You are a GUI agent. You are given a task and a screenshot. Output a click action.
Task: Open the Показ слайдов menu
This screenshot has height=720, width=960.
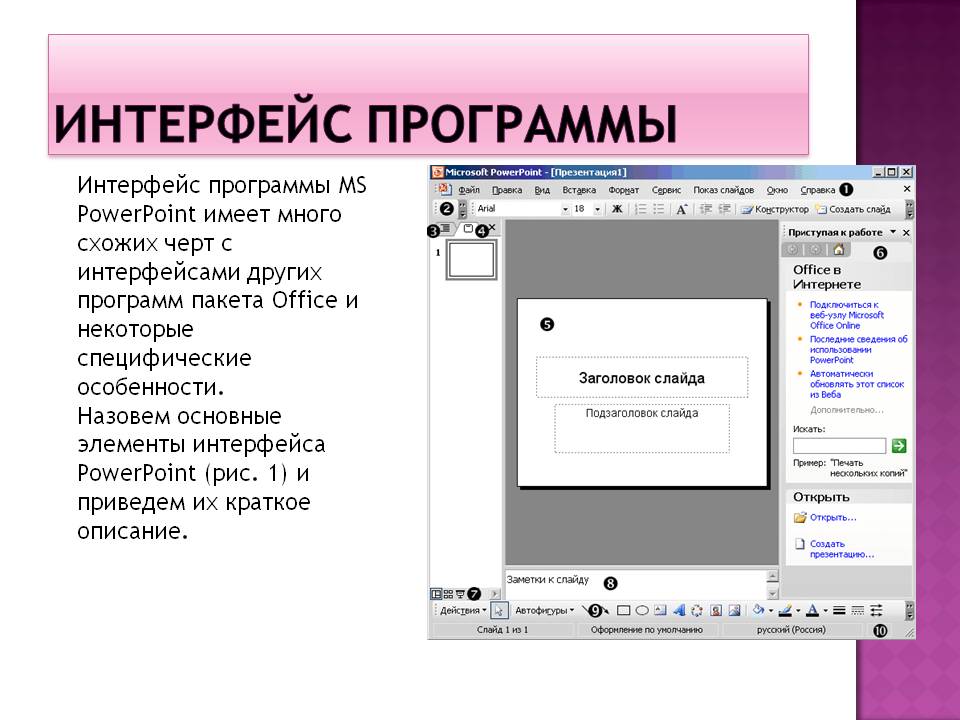point(723,189)
